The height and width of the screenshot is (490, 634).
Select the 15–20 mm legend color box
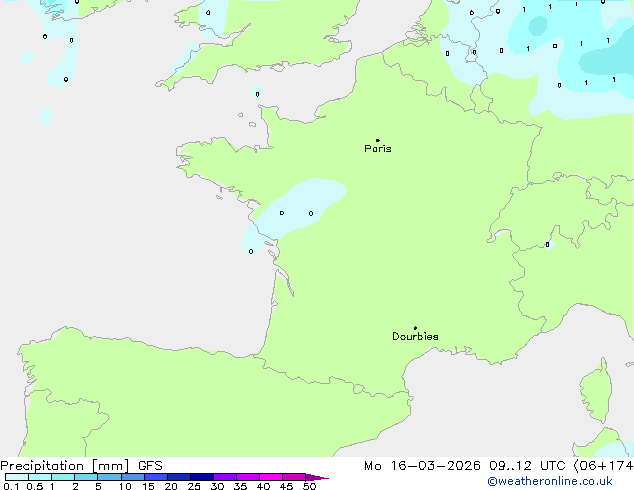coord(155,477)
